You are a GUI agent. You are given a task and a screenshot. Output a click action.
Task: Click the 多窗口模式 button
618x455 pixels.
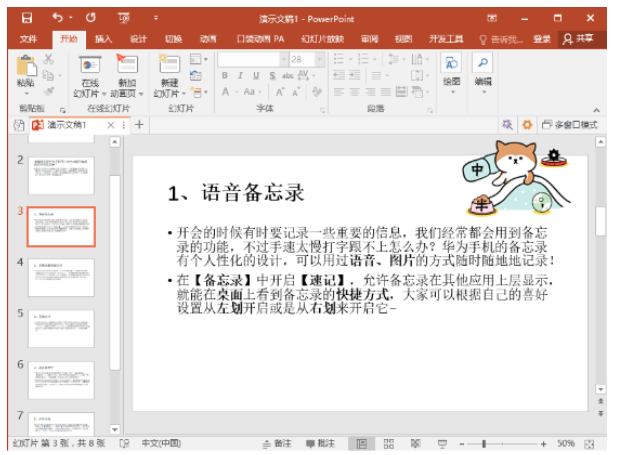click(x=570, y=125)
